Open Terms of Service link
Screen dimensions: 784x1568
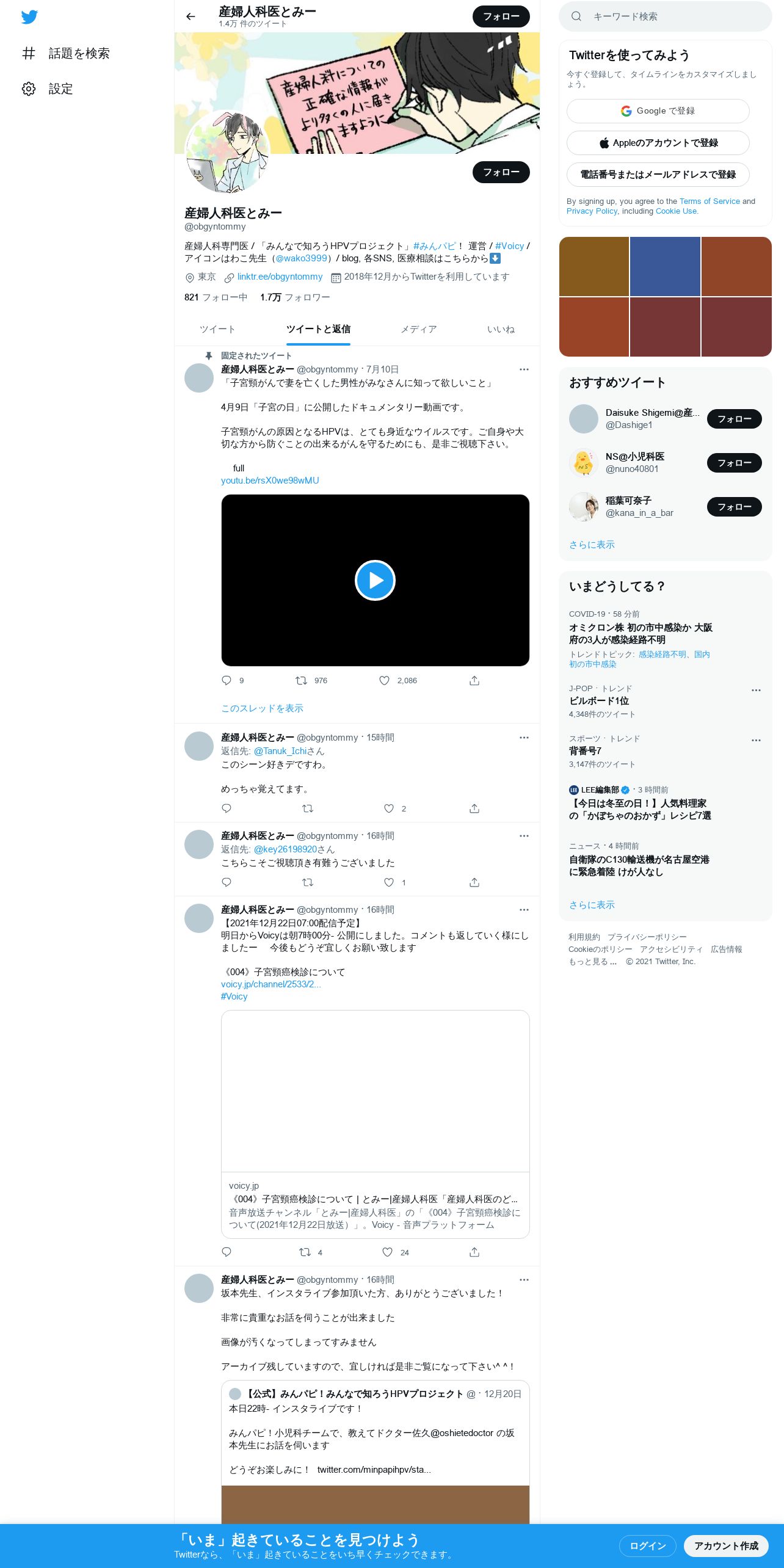coord(710,201)
